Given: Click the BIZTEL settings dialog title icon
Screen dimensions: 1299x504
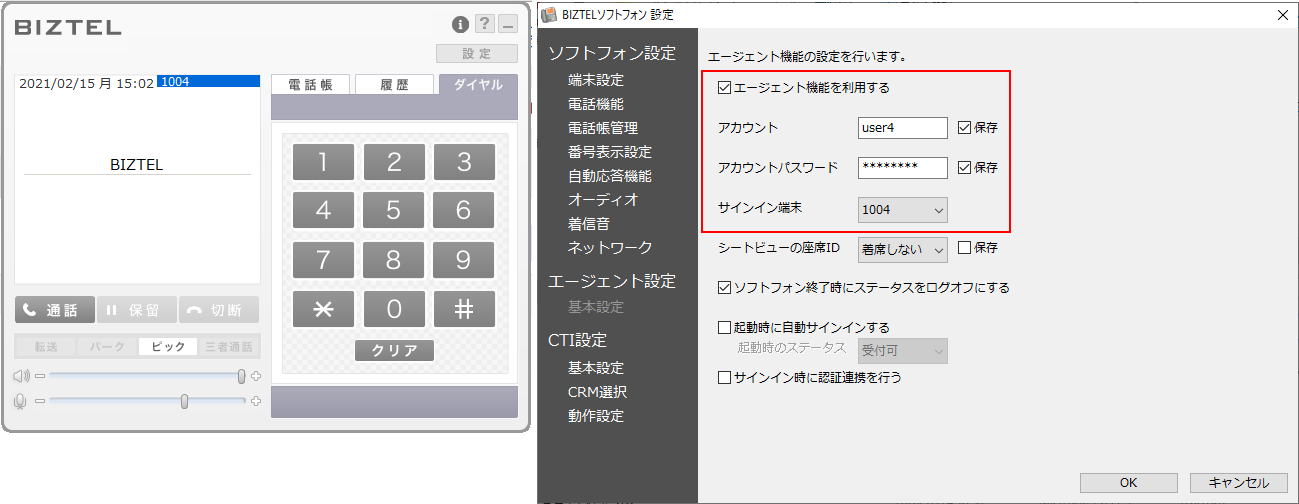Looking at the screenshot, I should coord(549,15).
